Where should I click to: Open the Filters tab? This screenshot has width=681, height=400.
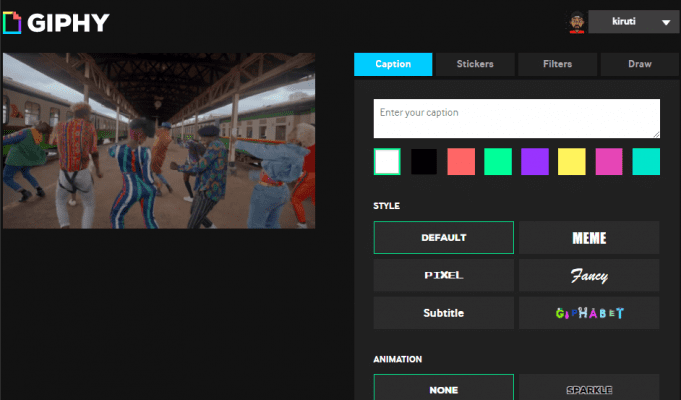click(x=557, y=64)
